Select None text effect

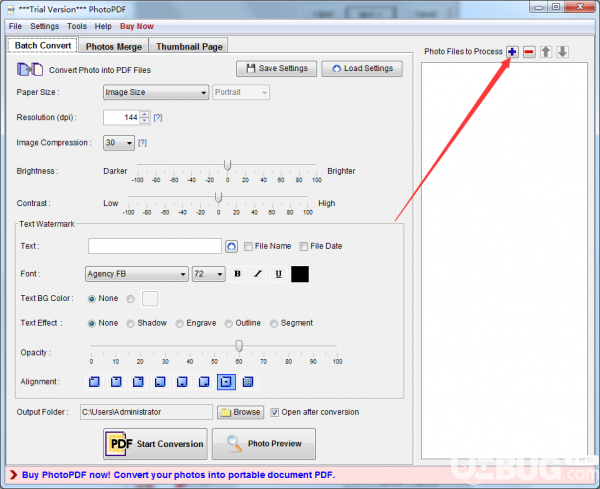[x=91, y=324]
